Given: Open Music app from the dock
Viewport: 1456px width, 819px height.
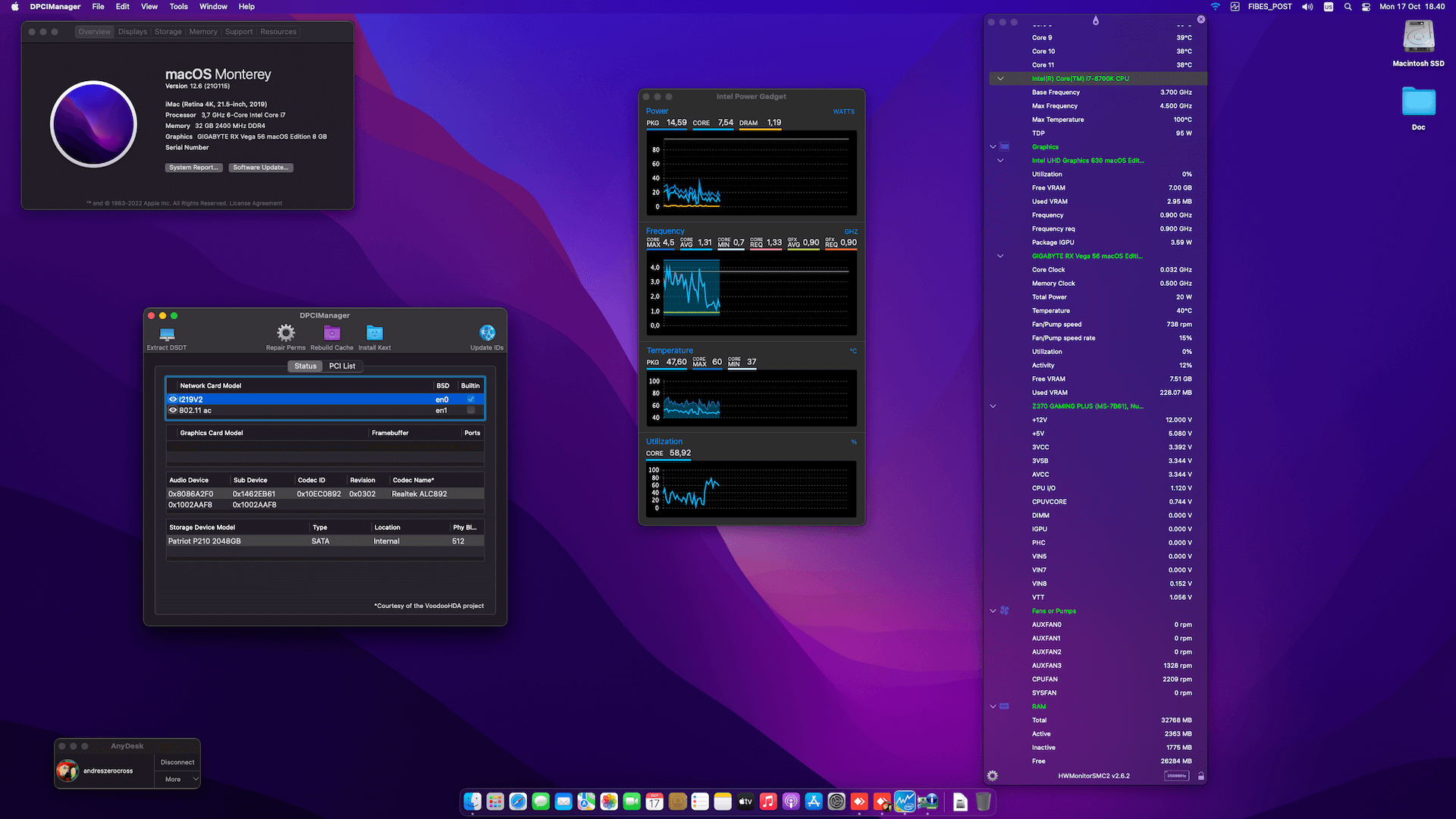Looking at the screenshot, I should pyautogui.click(x=768, y=802).
